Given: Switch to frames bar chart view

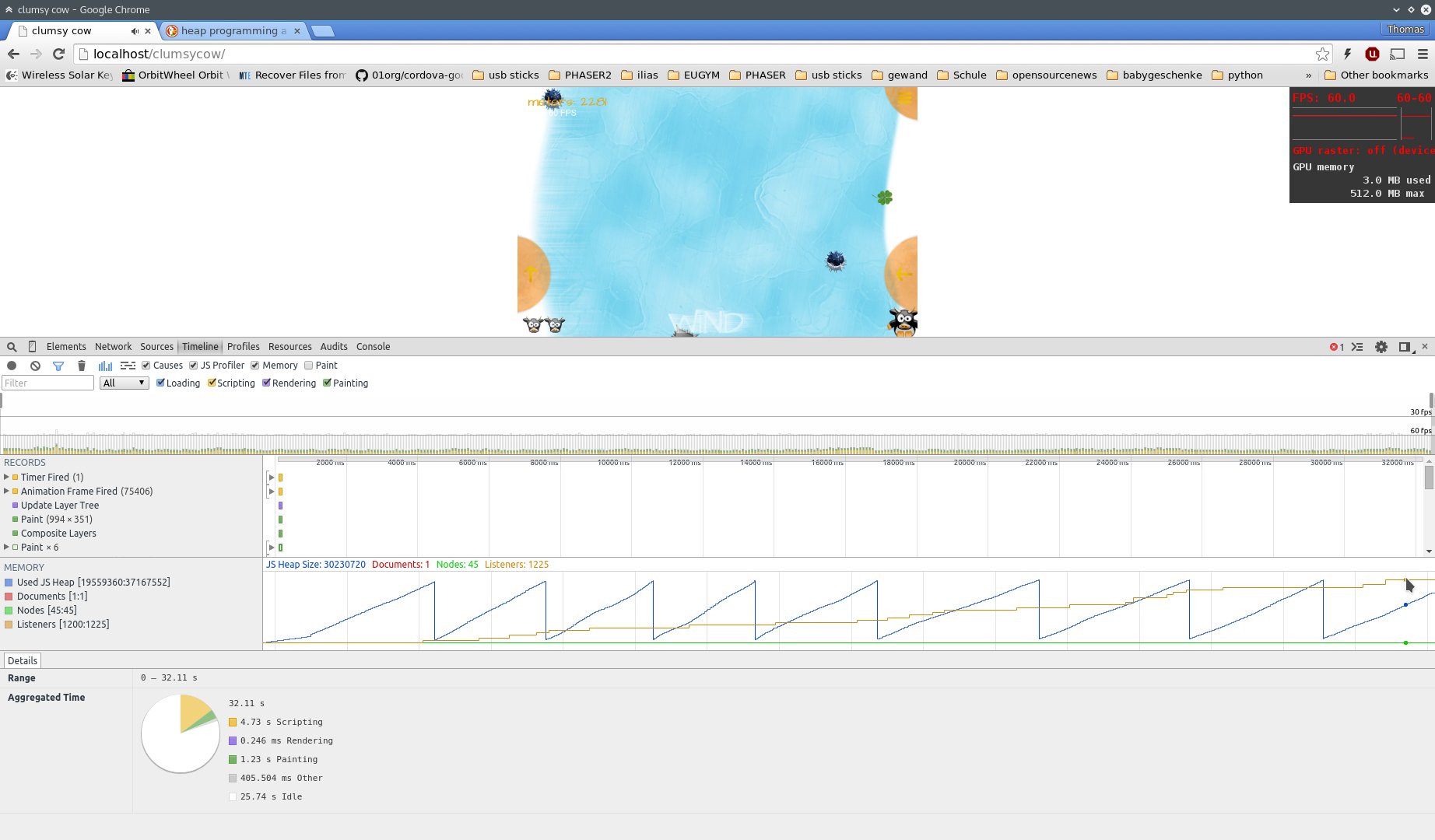Looking at the screenshot, I should 105,366.
